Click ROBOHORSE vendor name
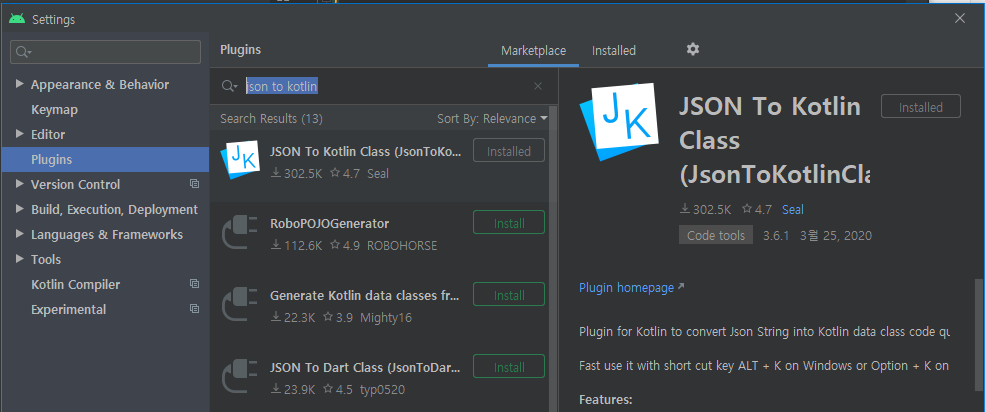 (x=401, y=246)
